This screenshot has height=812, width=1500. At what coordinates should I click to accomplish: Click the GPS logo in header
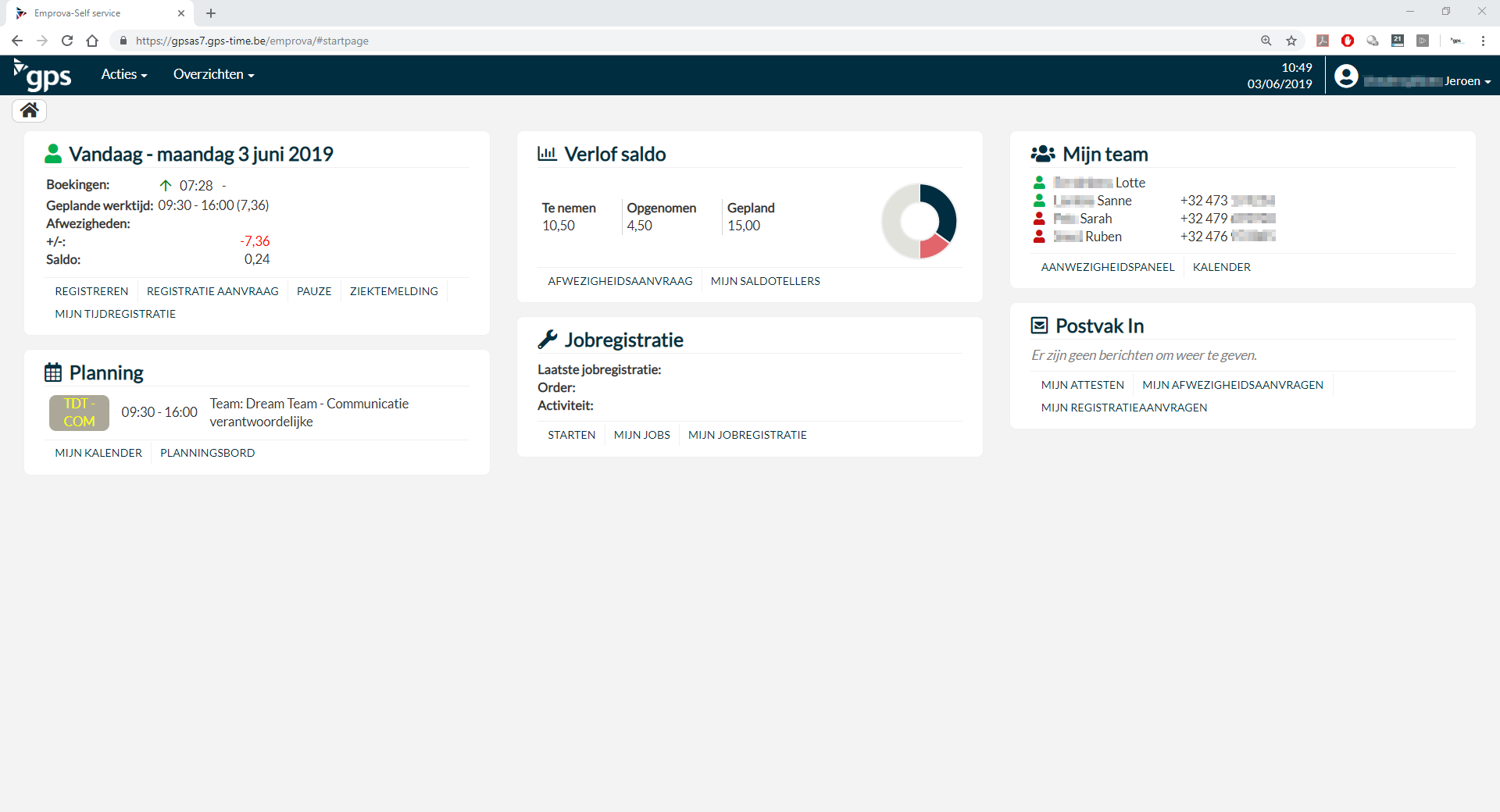pyautogui.click(x=43, y=75)
